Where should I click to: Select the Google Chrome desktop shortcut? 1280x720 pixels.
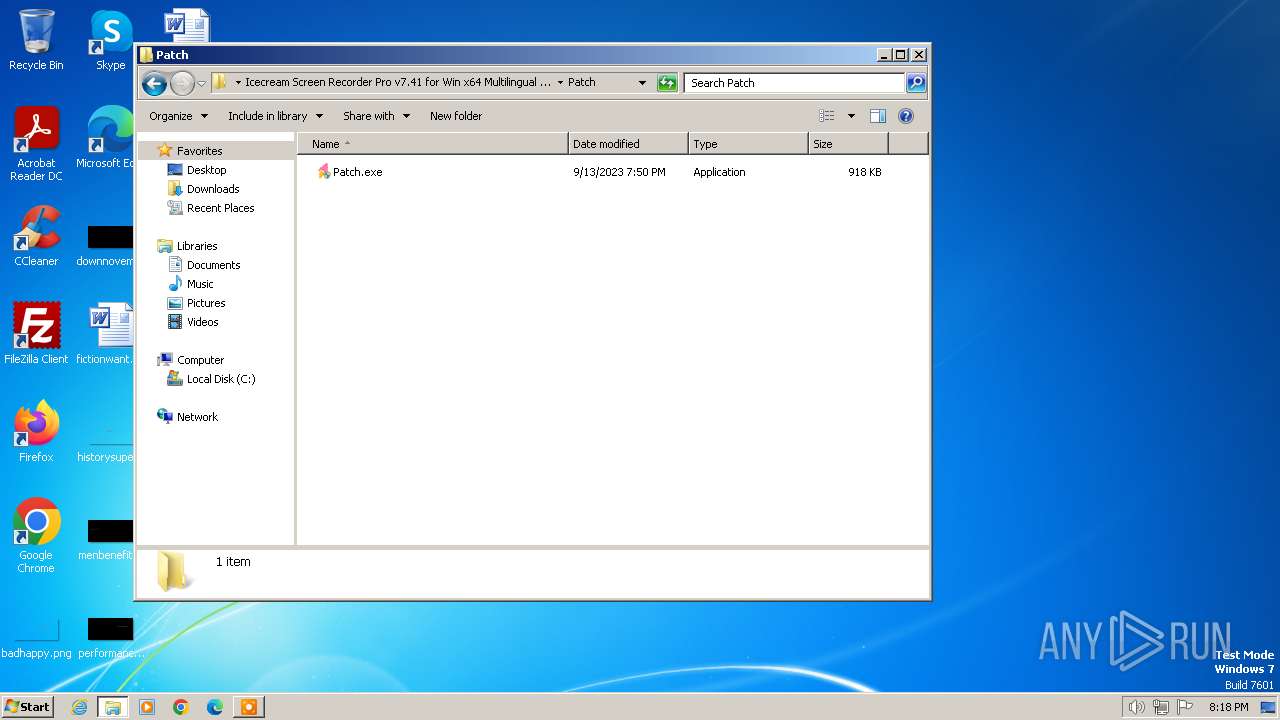(x=36, y=535)
